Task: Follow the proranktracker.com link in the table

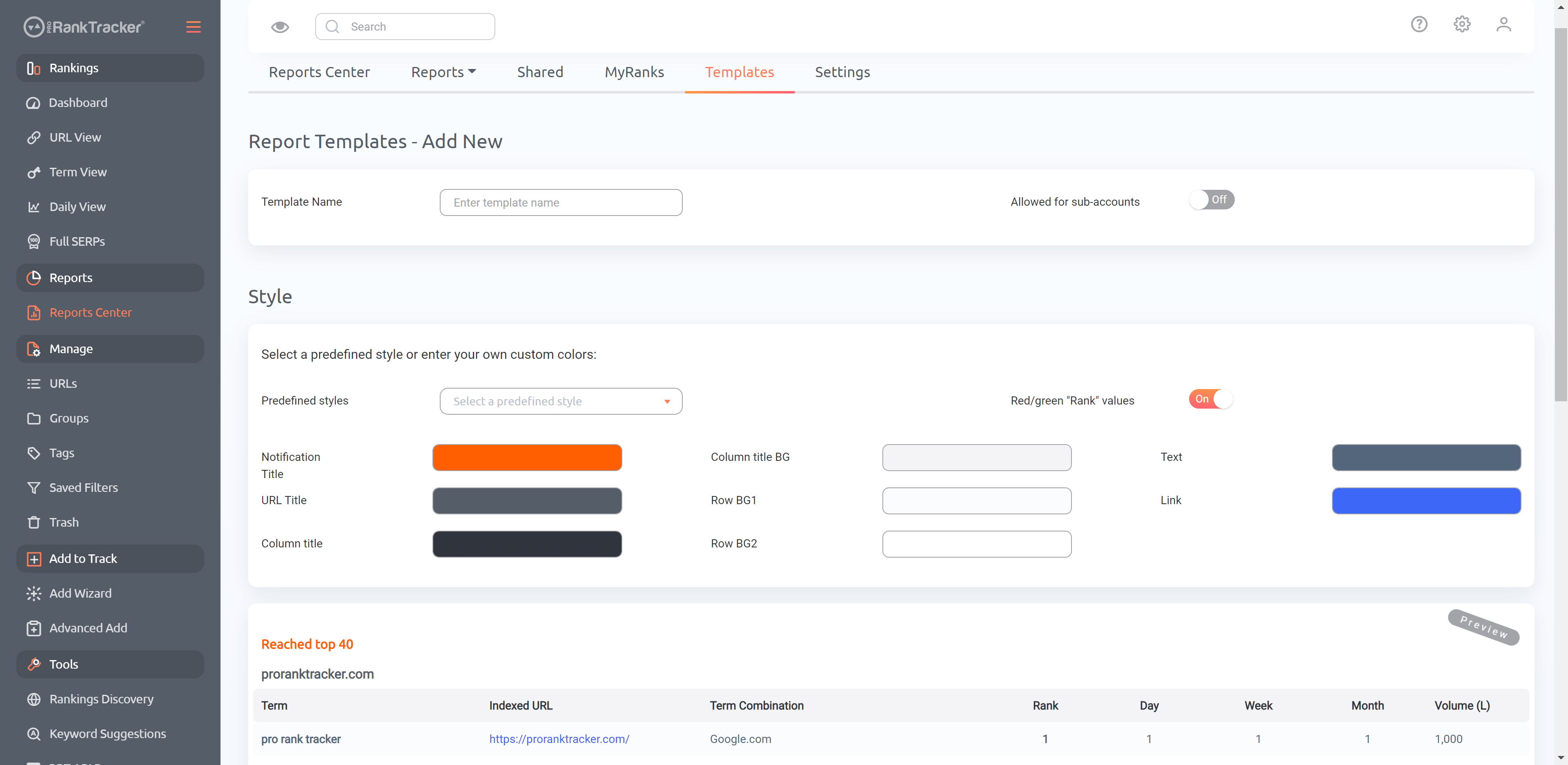Action: 559,739
